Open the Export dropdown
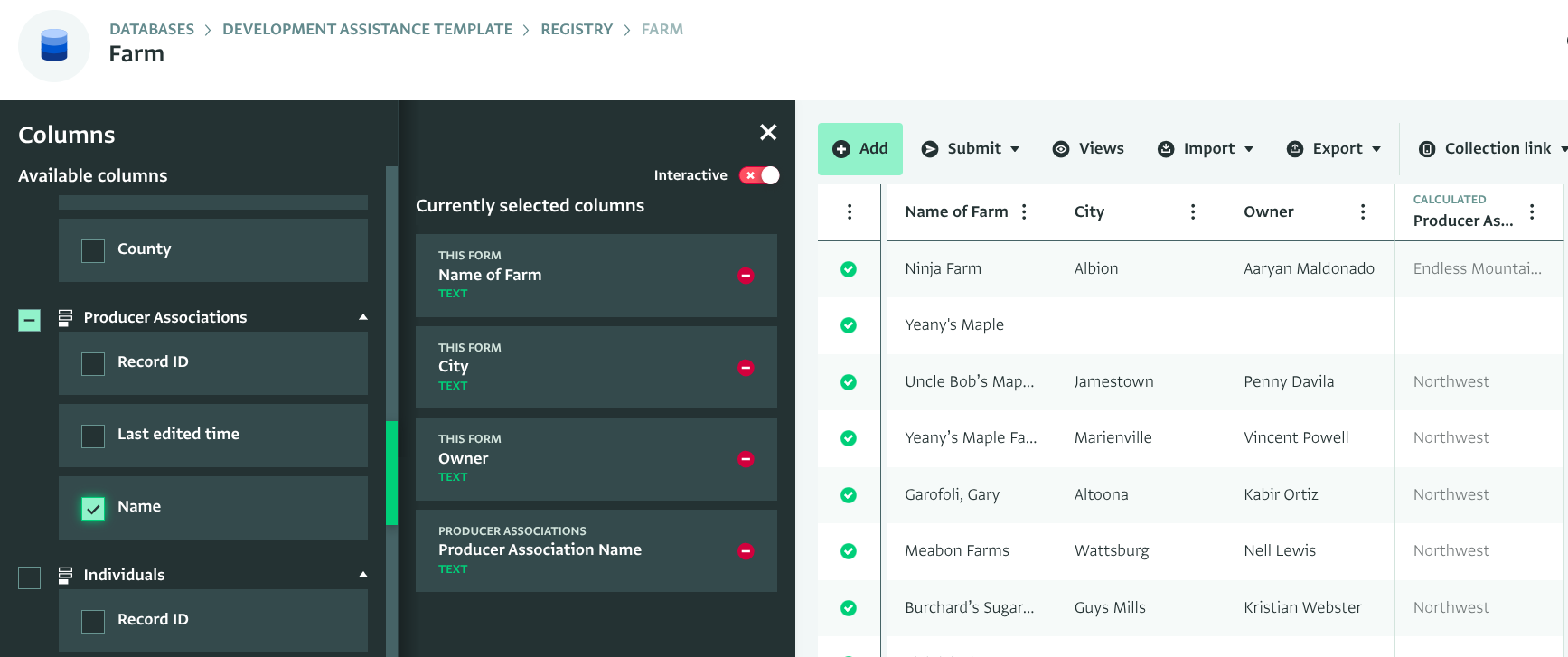 [x=1334, y=149]
